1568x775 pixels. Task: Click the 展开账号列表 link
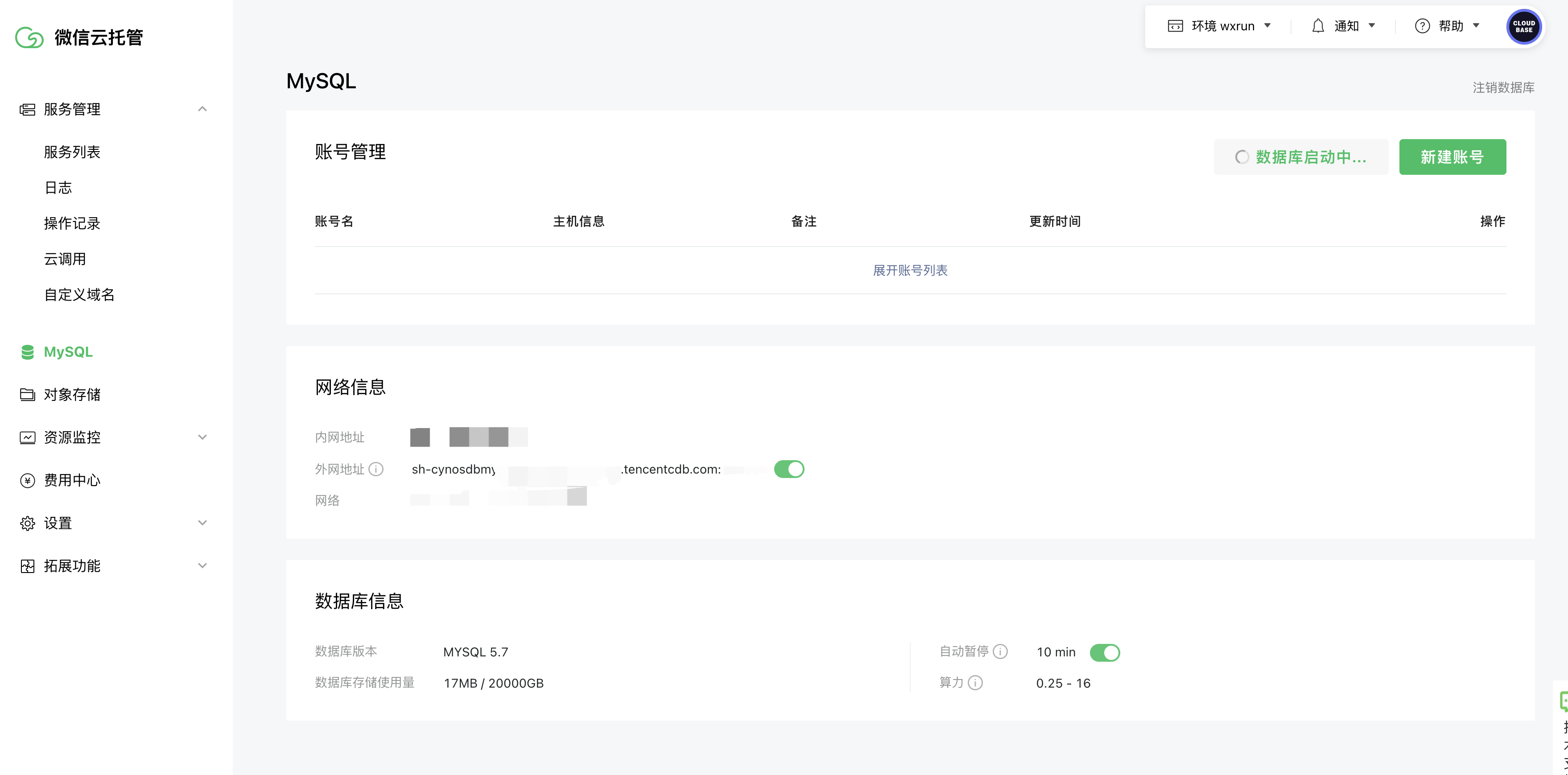point(910,270)
